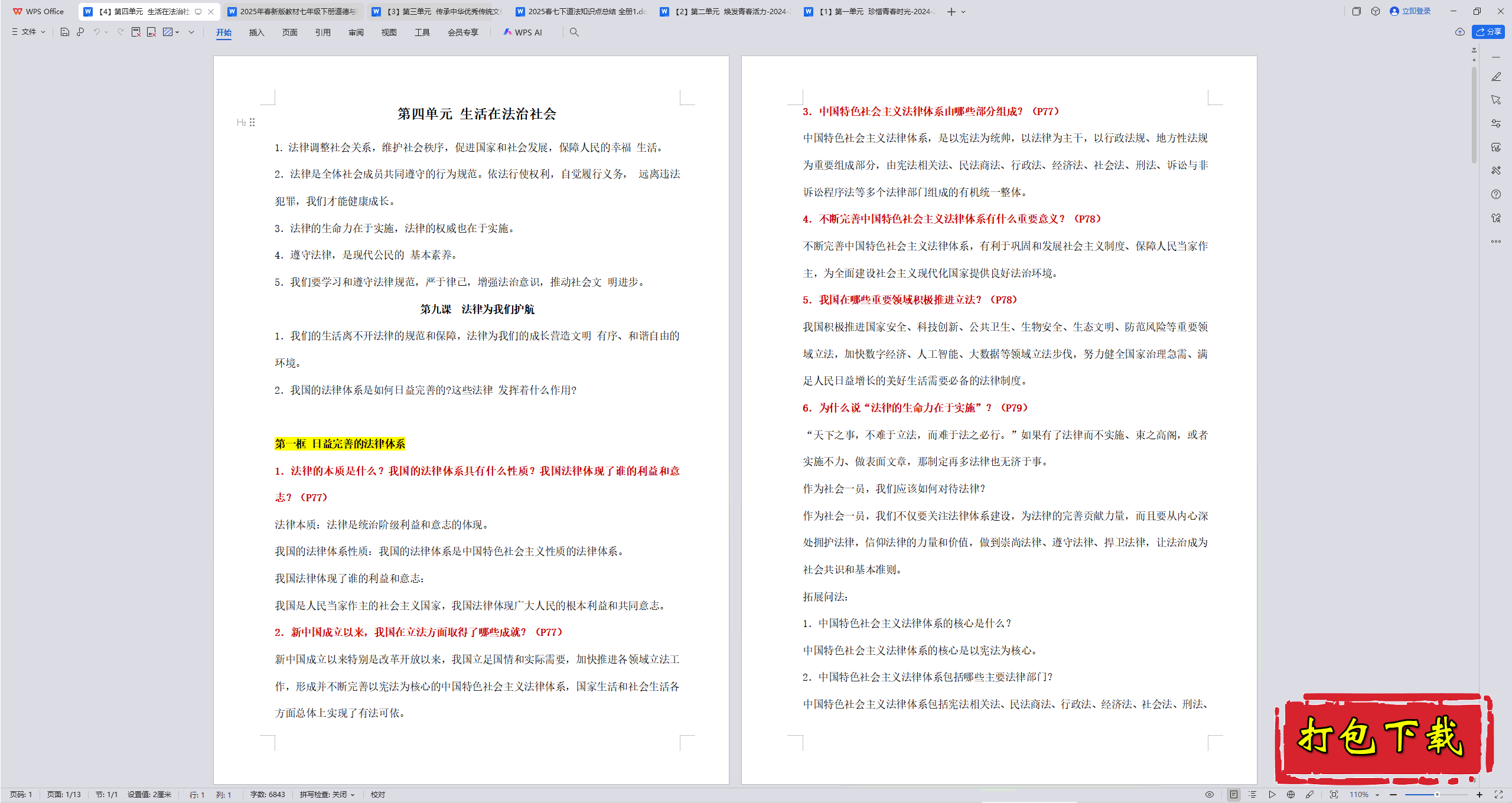Click the minus zoom out button
Viewport: 1512px width, 803px height.
pyautogui.click(x=1394, y=795)
